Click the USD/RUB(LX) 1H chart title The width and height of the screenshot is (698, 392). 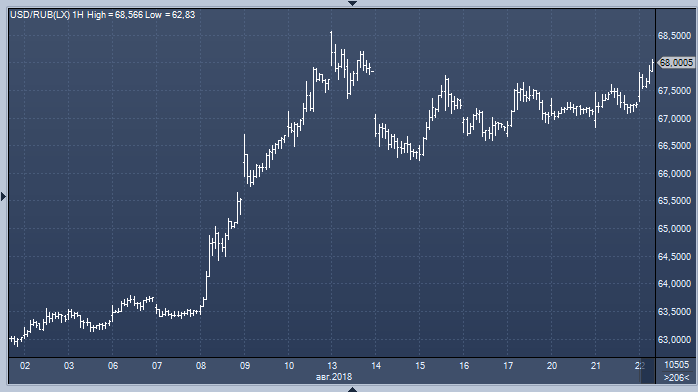[x=47, y=15]
